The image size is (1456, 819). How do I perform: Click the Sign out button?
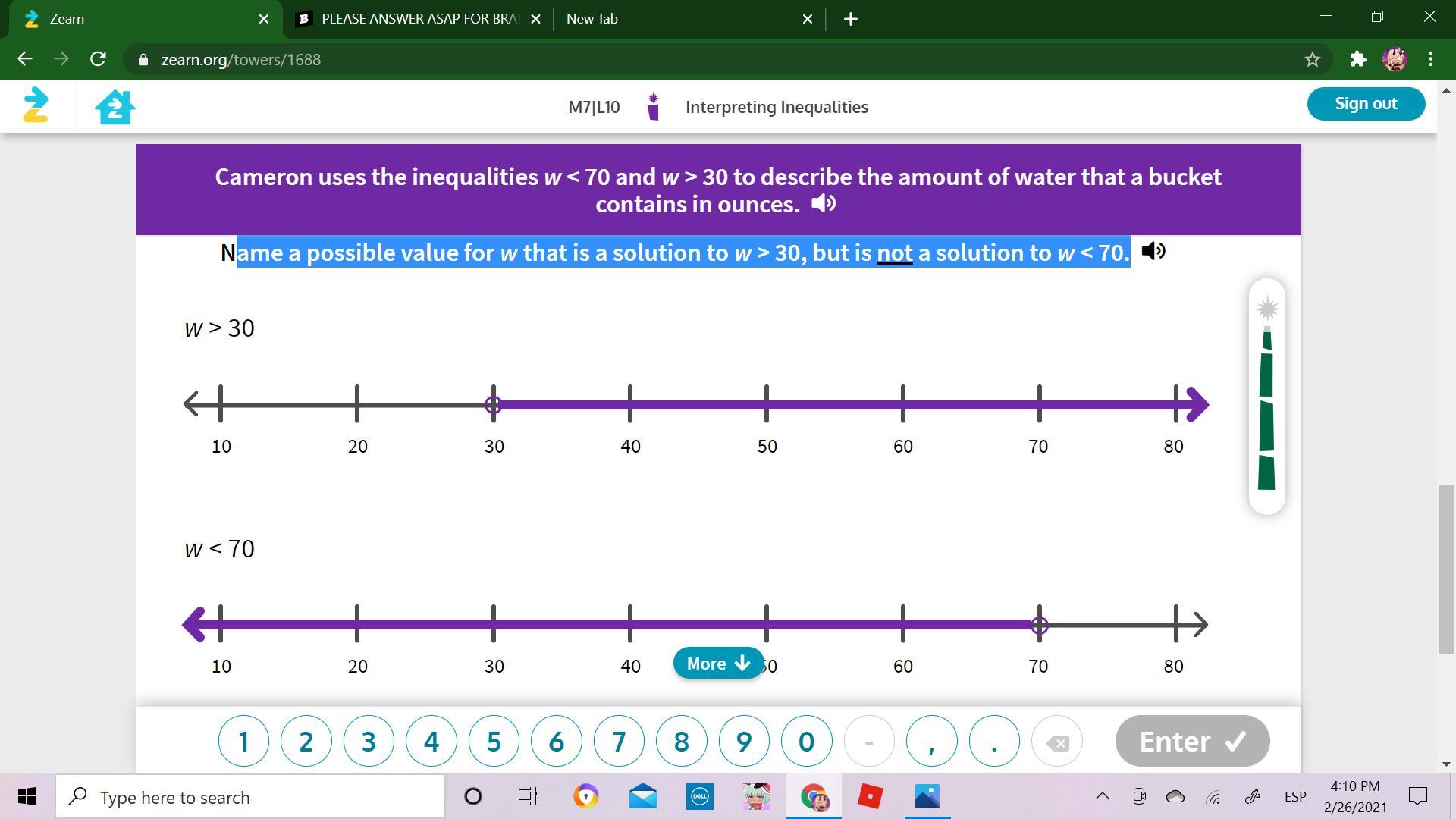1365,104
